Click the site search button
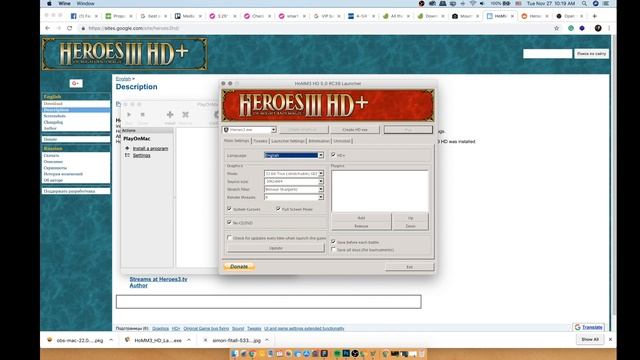640x360 pixels. coord(591,53)
